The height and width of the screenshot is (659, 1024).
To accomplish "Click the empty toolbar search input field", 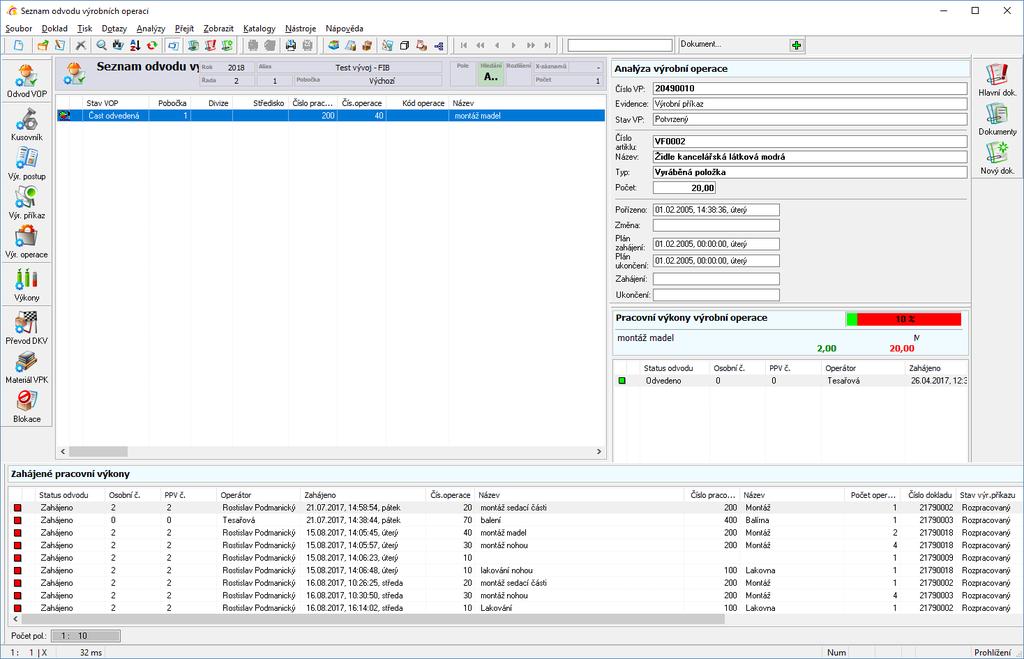I will (x=620, y=45).
